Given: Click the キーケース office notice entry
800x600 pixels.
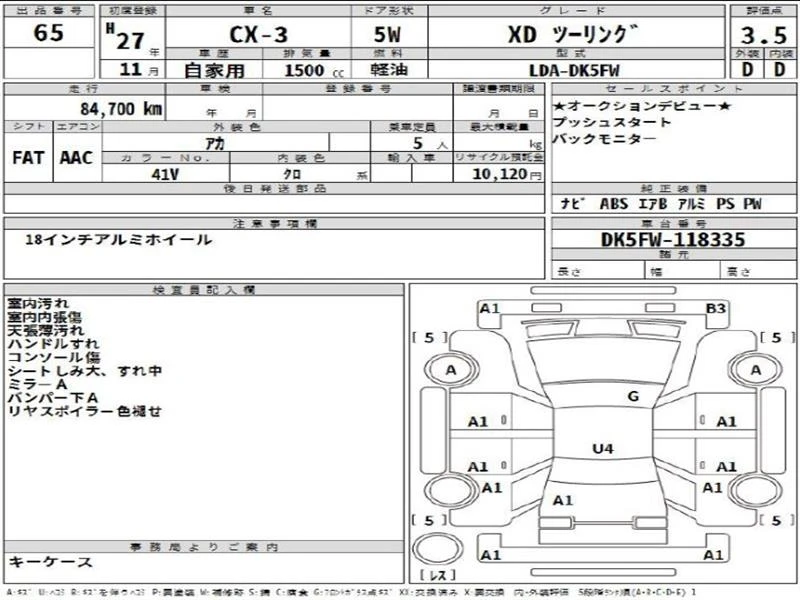Looking at the screenshot, I should tap(50, 562).
